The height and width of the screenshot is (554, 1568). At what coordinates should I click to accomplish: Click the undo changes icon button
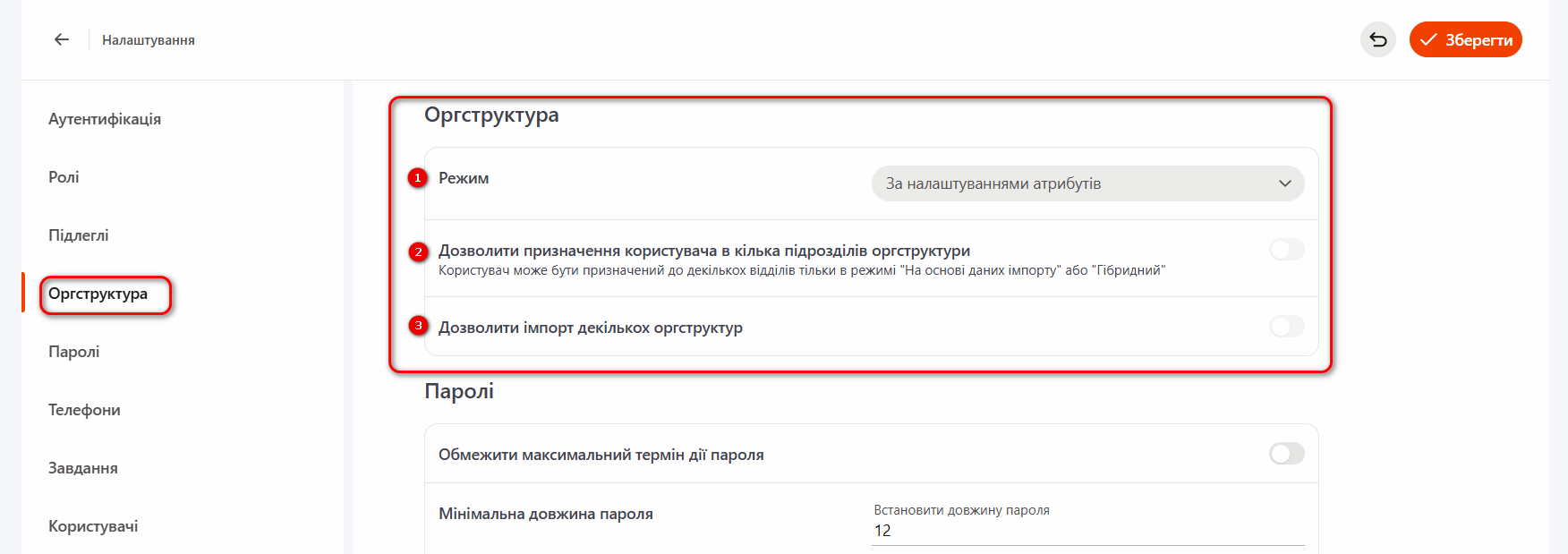(1377, 39)
